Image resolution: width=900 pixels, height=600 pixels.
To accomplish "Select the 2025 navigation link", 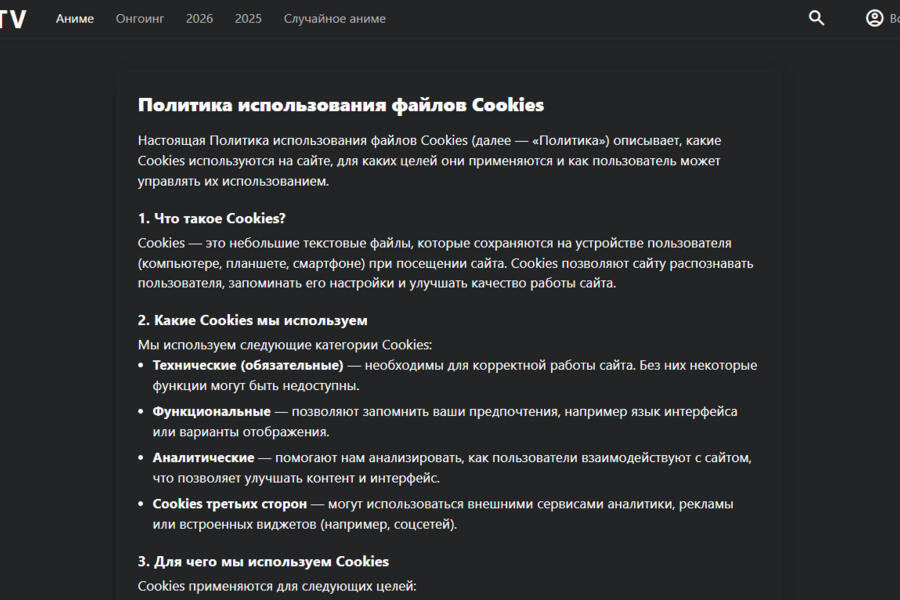I will tap(248, 19).
